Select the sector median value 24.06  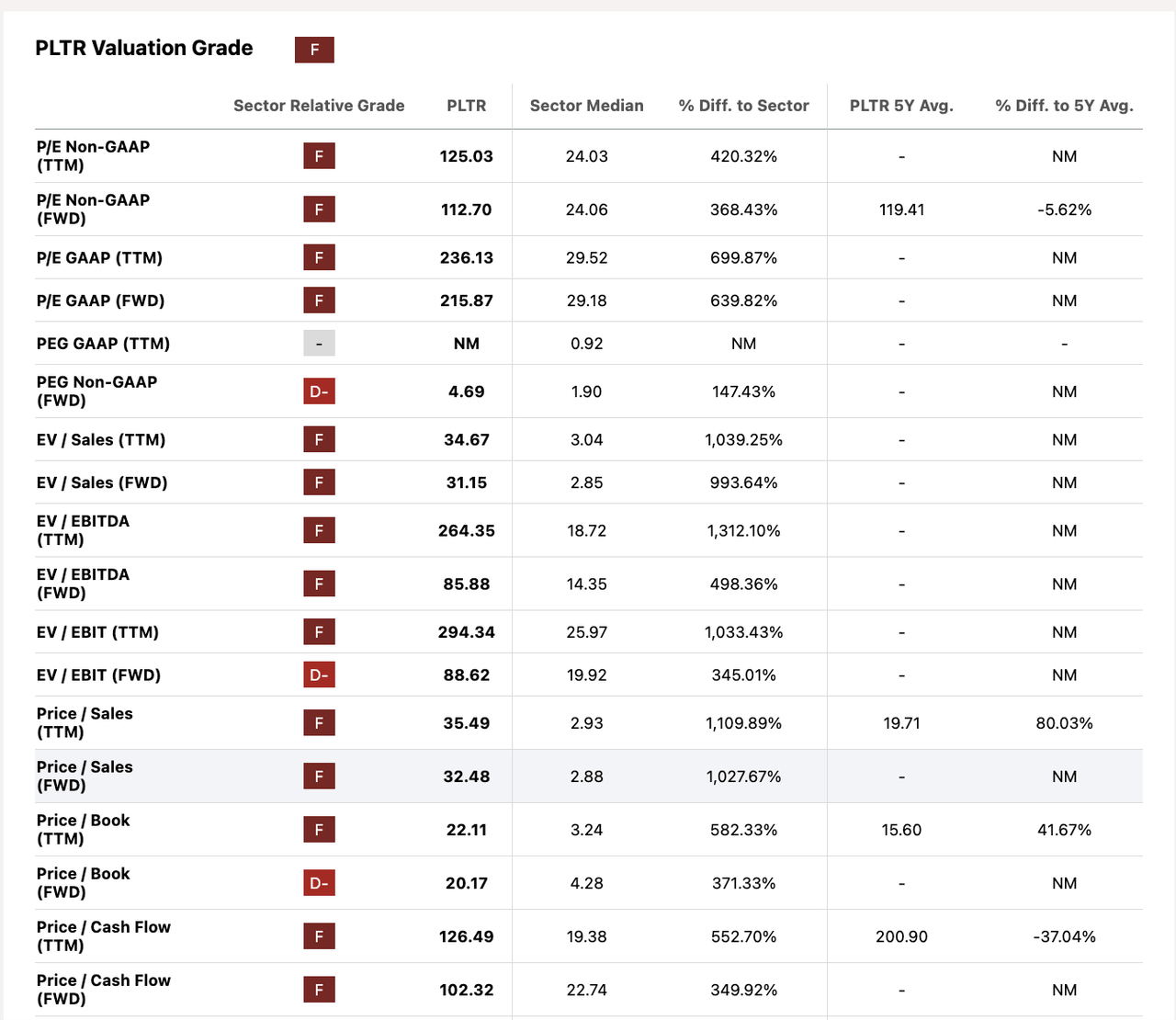click(x=587, y=210)
